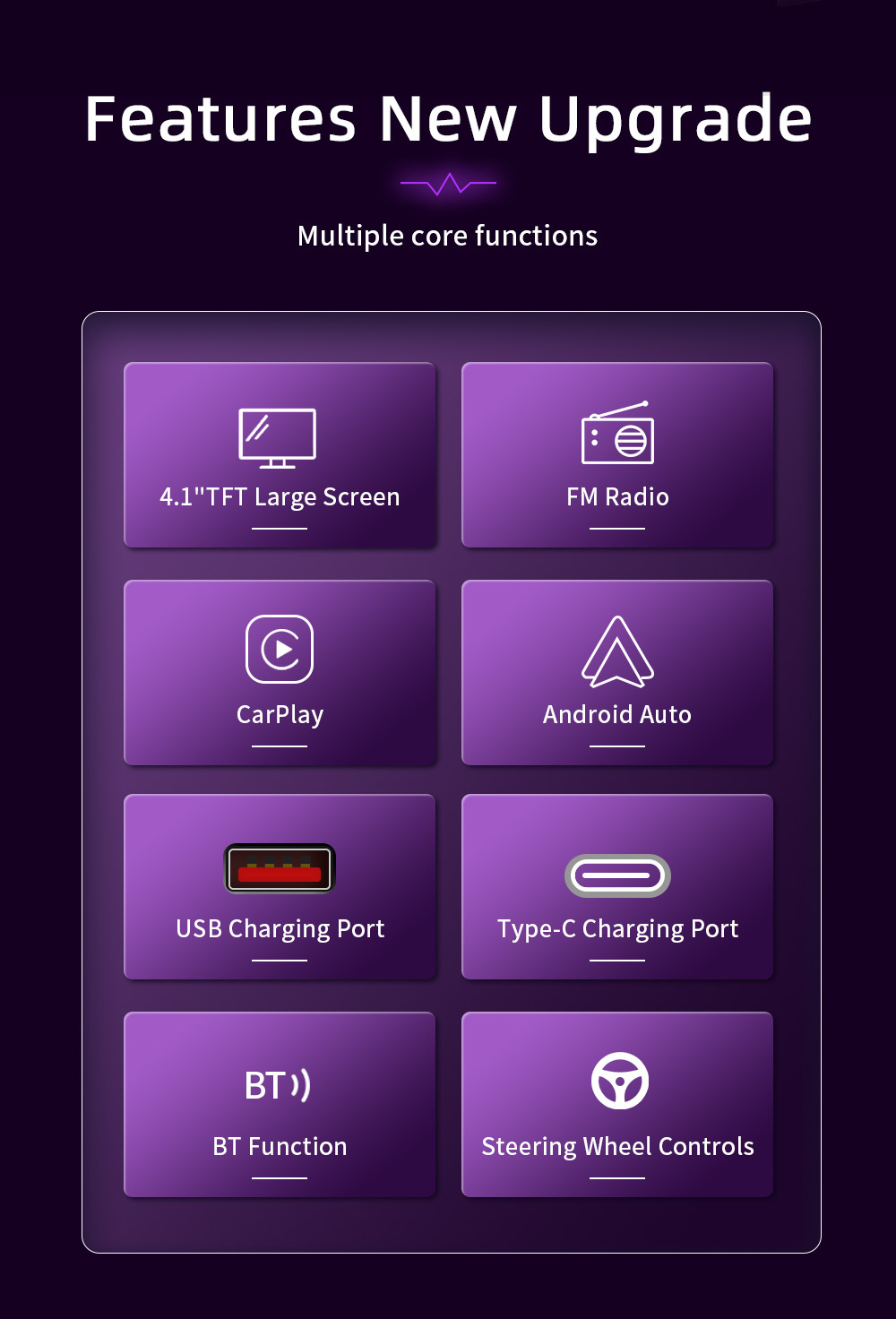Click the Features New Upgrade heading
This screenshot has height=1319, width=896.
click(x=448, y=119)
